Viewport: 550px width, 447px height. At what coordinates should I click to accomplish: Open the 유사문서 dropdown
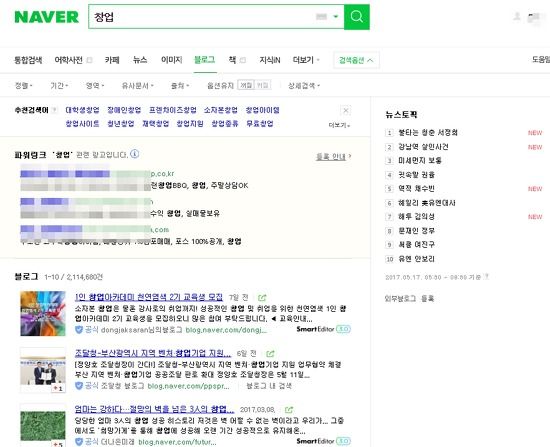pyautogui.click(x=138, y=86)
